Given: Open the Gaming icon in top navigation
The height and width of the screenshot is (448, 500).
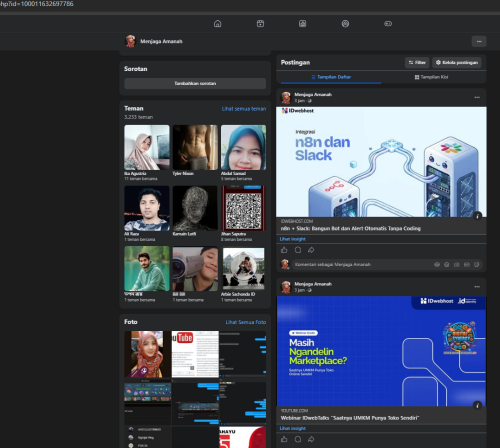Looking at the screenshot, I should 388,24.
